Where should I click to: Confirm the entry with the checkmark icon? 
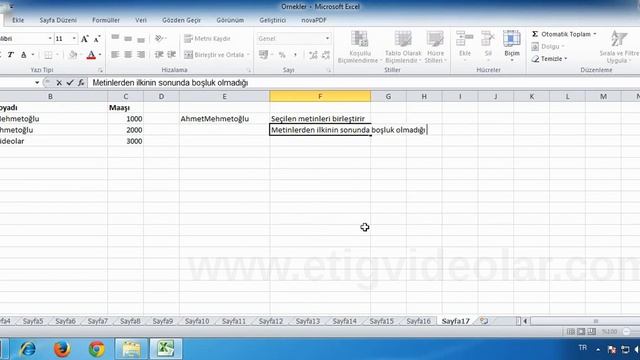click(x=70, y=83)
